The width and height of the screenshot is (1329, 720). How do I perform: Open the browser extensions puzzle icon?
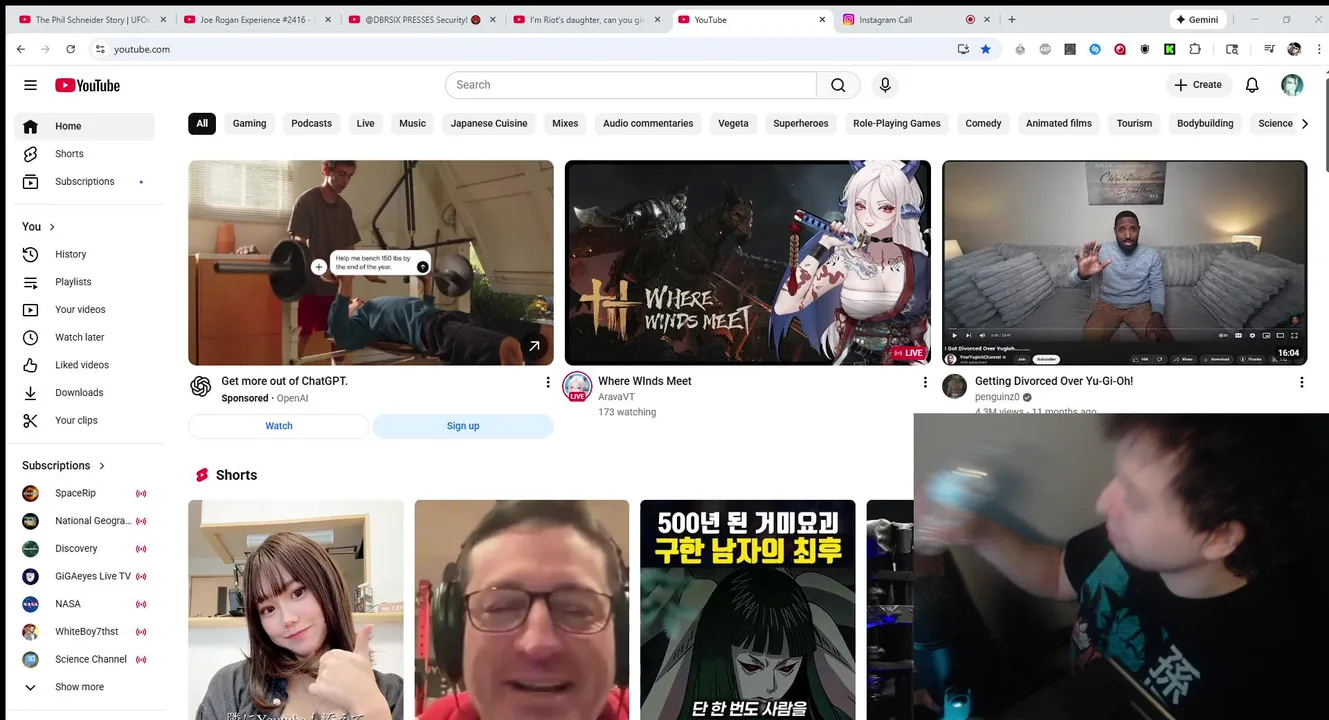click(x=1195, y=49)
